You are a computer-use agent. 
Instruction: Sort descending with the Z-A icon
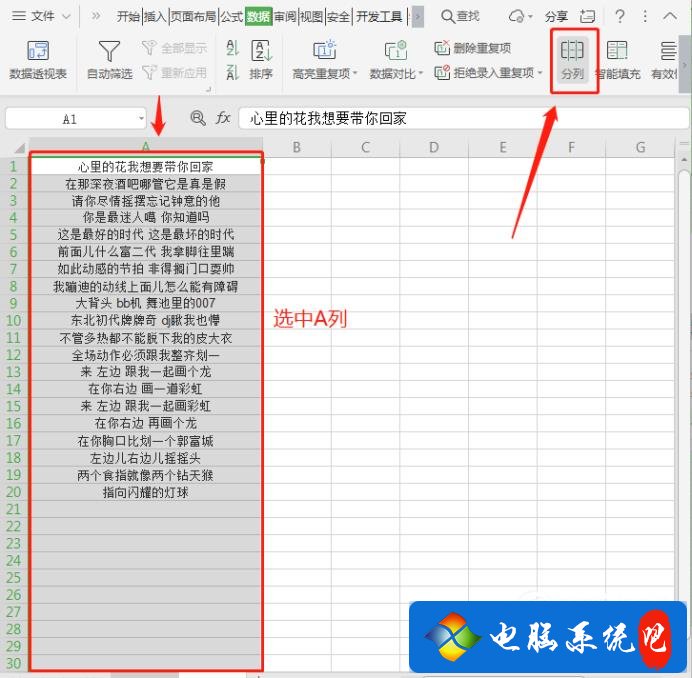[x=233, y=72]
